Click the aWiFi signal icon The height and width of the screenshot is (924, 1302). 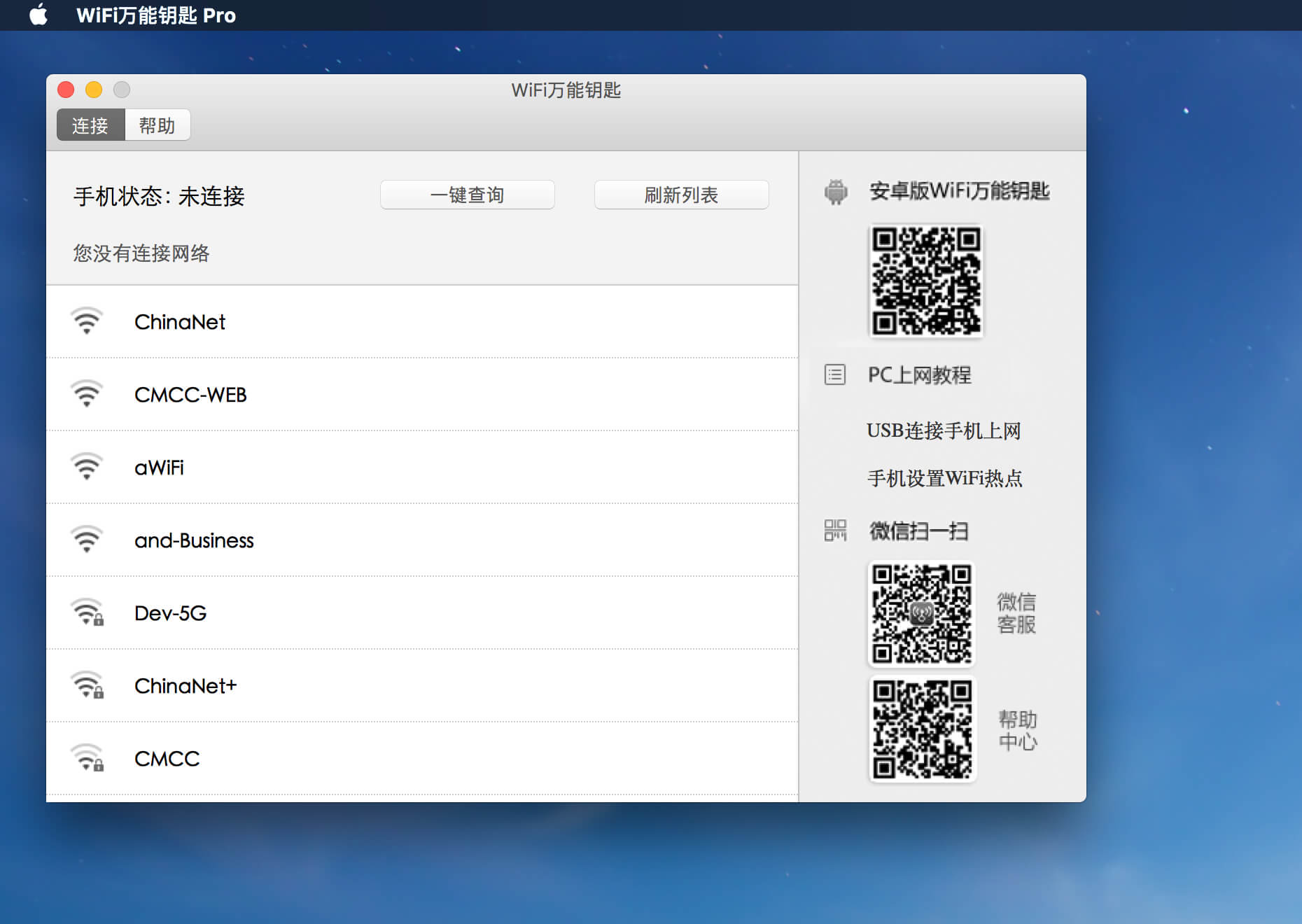tap(87, 467)
